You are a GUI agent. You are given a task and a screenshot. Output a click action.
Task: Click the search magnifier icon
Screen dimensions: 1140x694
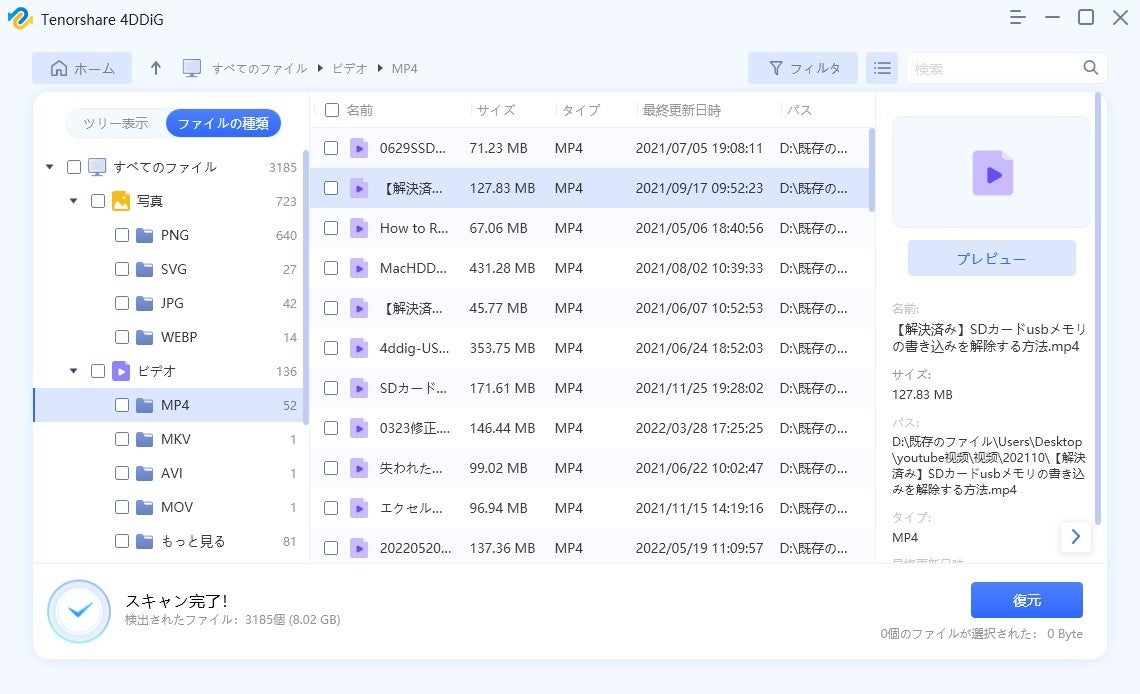point(1090,68)
